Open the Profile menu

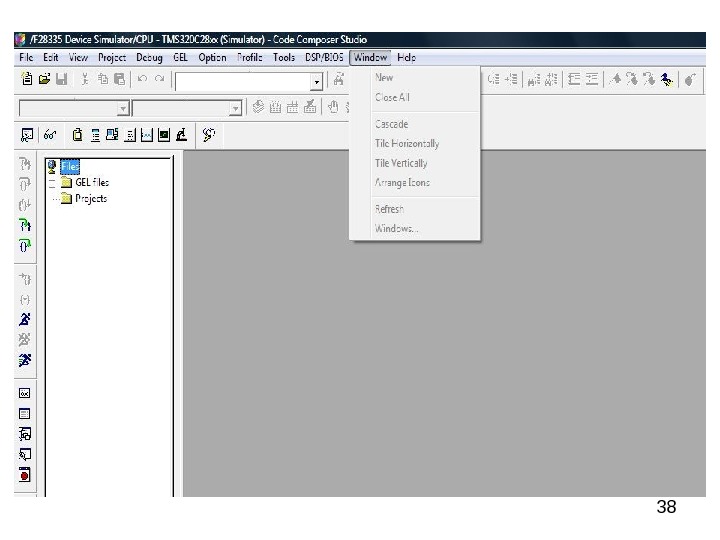coord(250,57)
